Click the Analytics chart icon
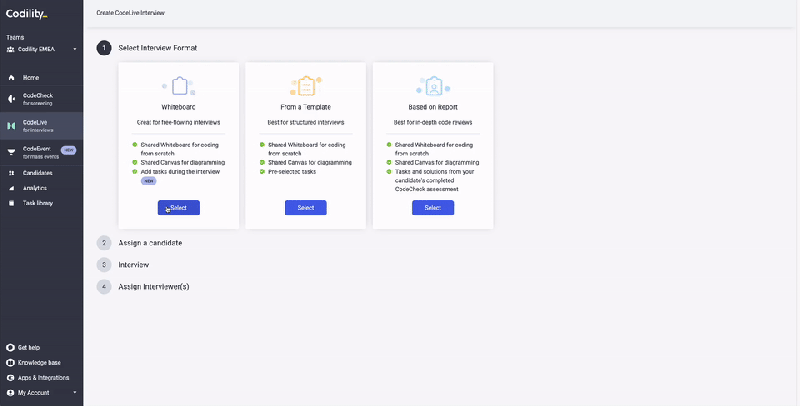800x406 pixels. [x=11, y=188]
